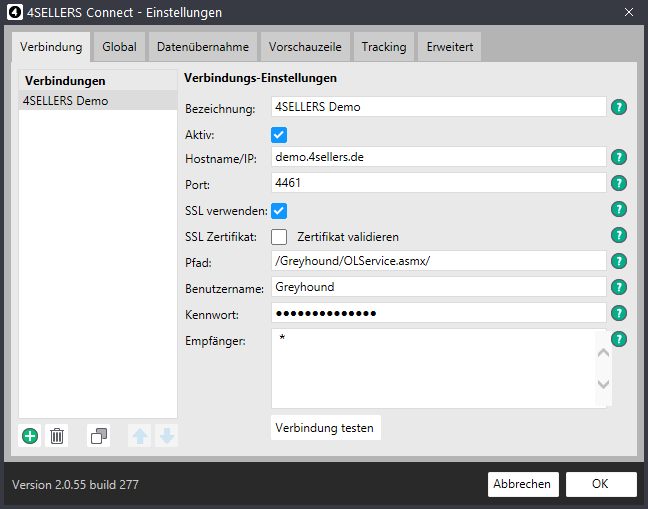This screenshot has width=648, height=509.
Task: Go to the Erweitert tab
Action: click(450, 47)
